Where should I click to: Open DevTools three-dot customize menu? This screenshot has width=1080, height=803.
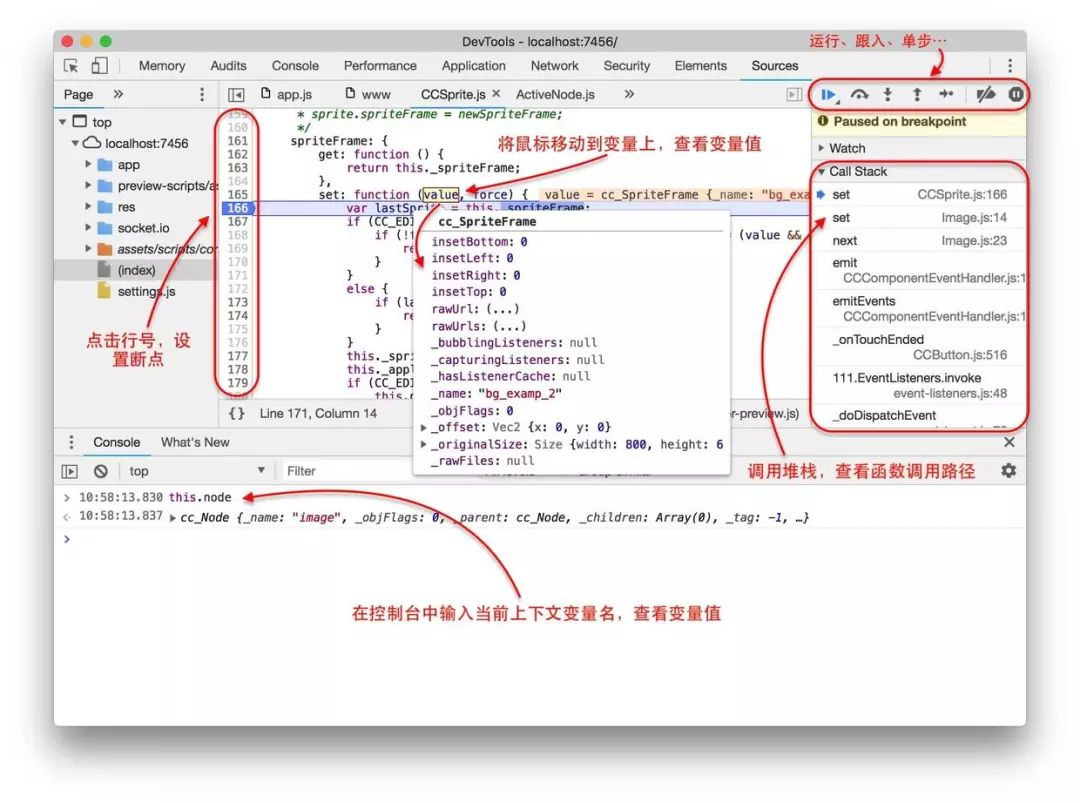tap(1010, 65)
